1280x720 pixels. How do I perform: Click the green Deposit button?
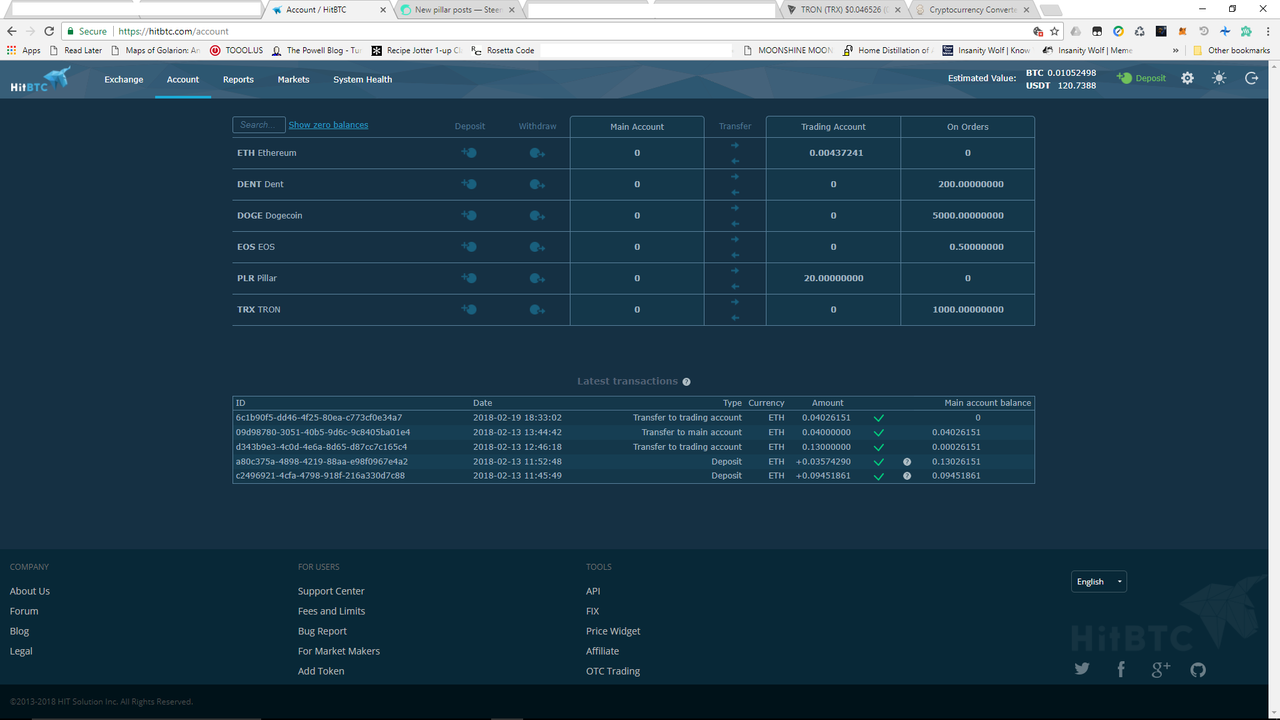1142,78
